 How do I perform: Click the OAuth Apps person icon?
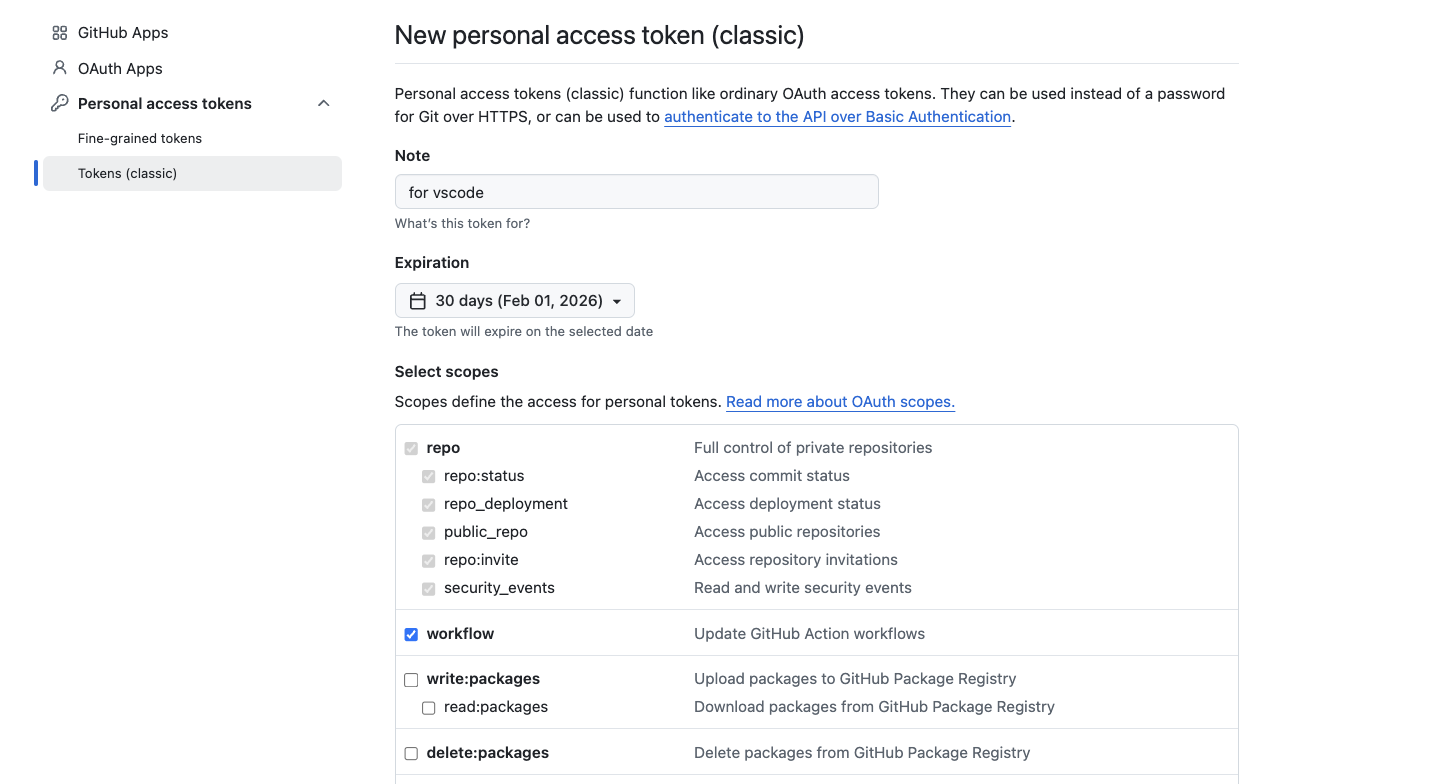60,69
